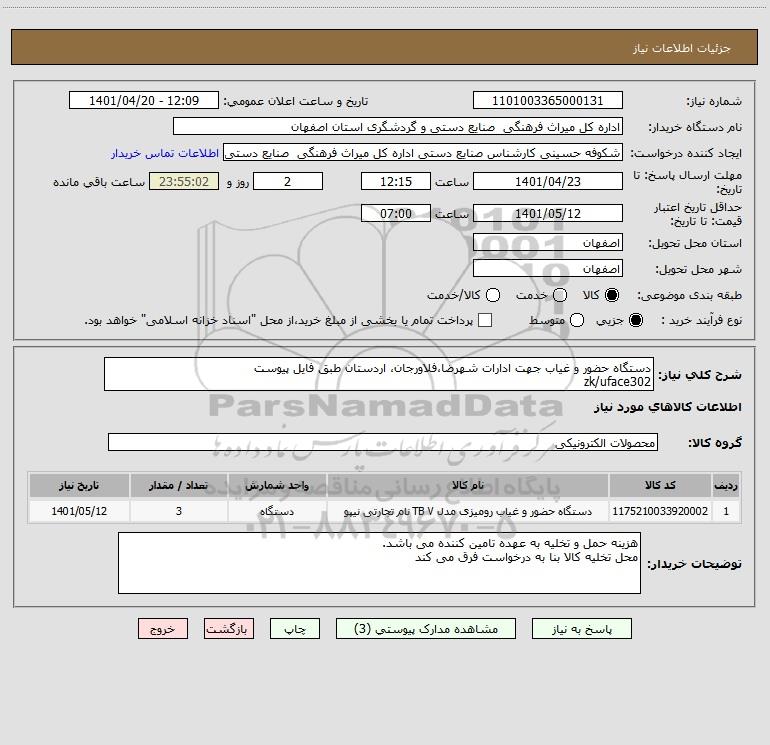Click the بازگشت back button
This screenshot has height=745, width=770.
(229, 629)
